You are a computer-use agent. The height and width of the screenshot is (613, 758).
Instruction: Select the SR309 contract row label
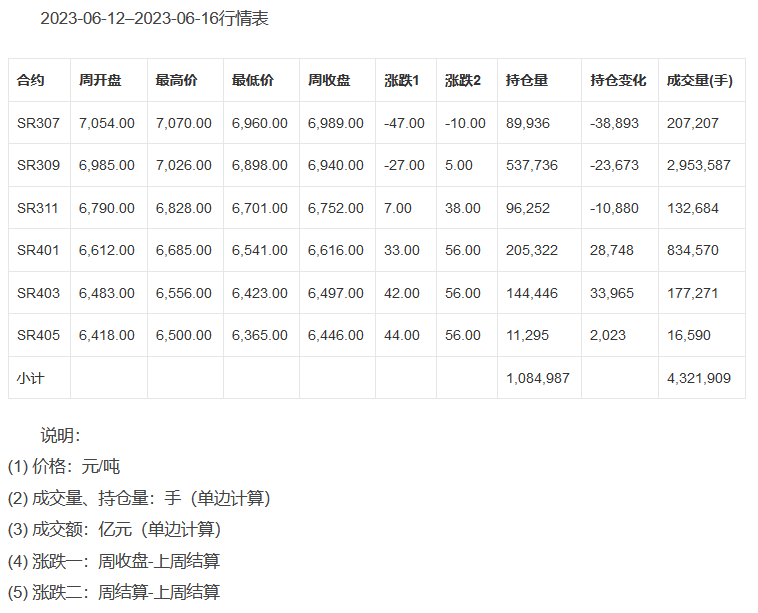pyautogui.click(x=38, y=165)
